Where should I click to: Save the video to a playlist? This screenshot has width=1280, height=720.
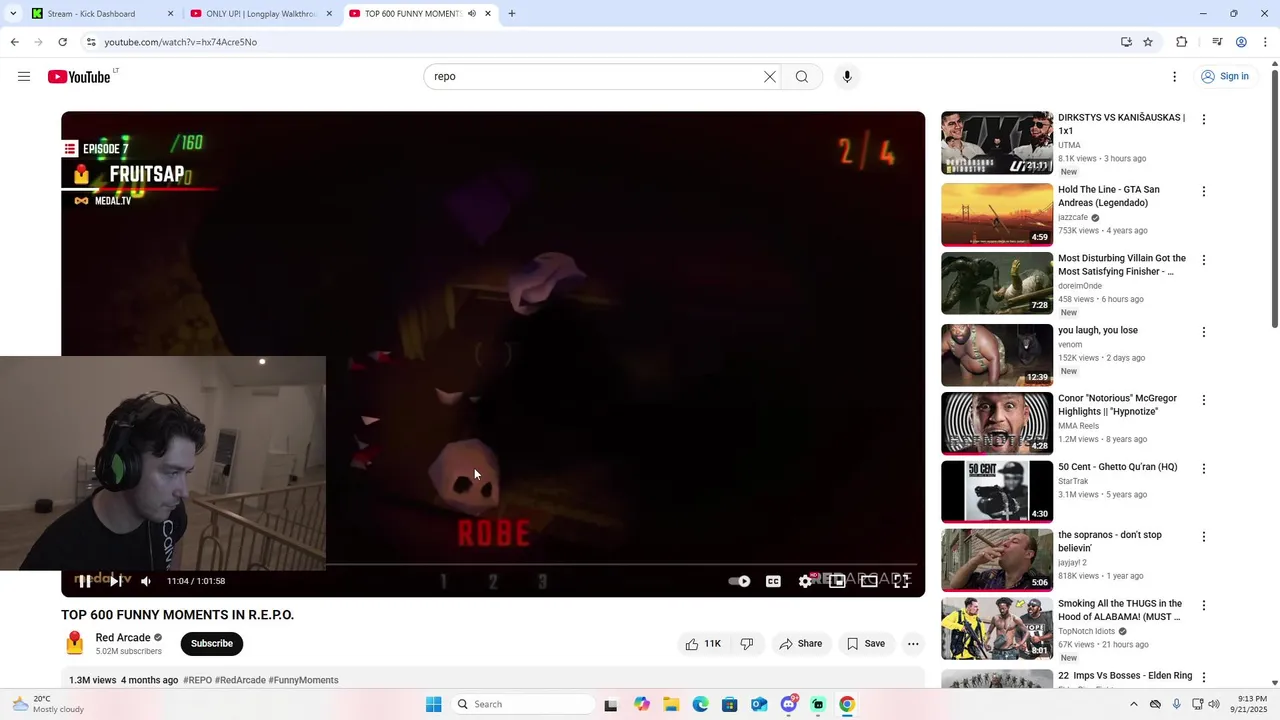(x=865, y=644)
